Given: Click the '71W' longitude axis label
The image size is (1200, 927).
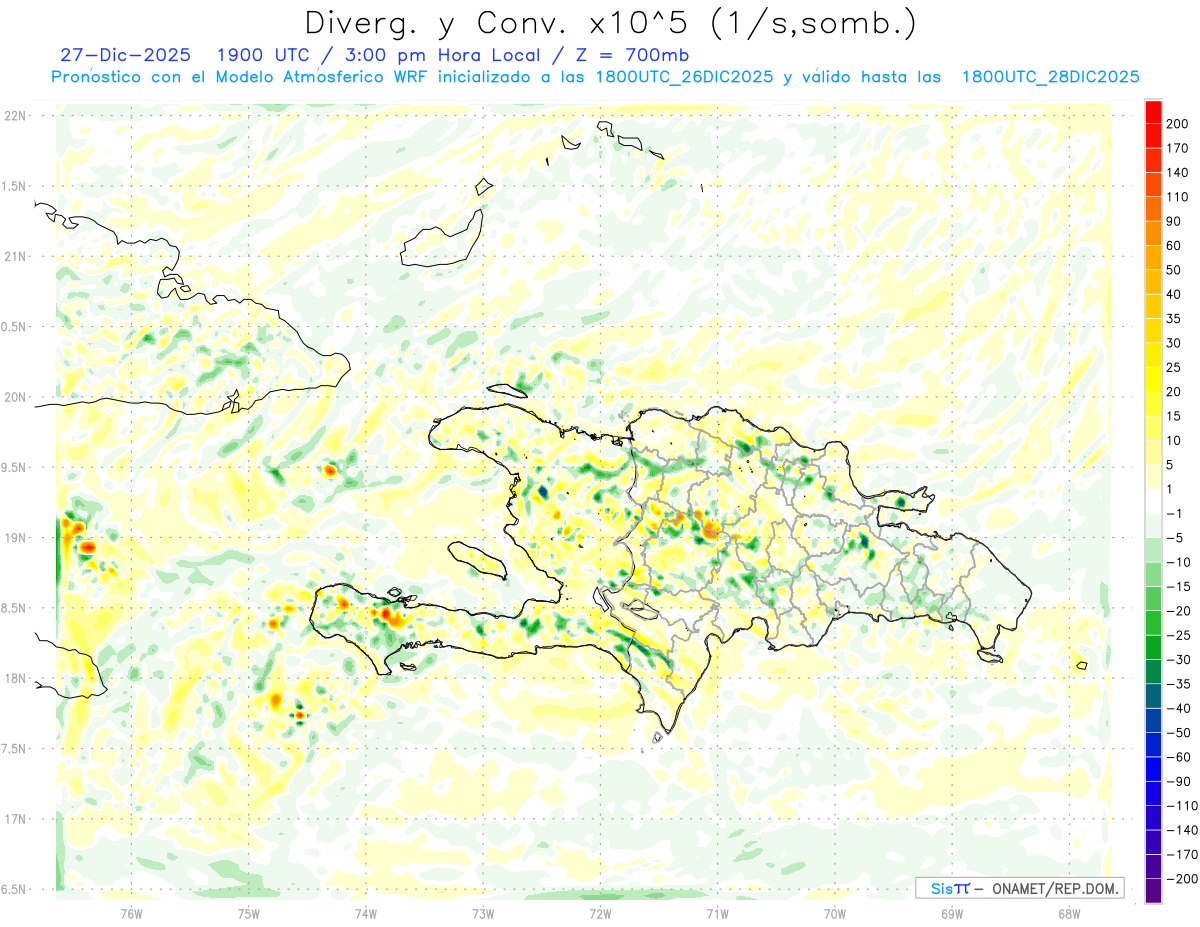Looking at the screenshot, I should pyautogui.click(x=717, y=914).
